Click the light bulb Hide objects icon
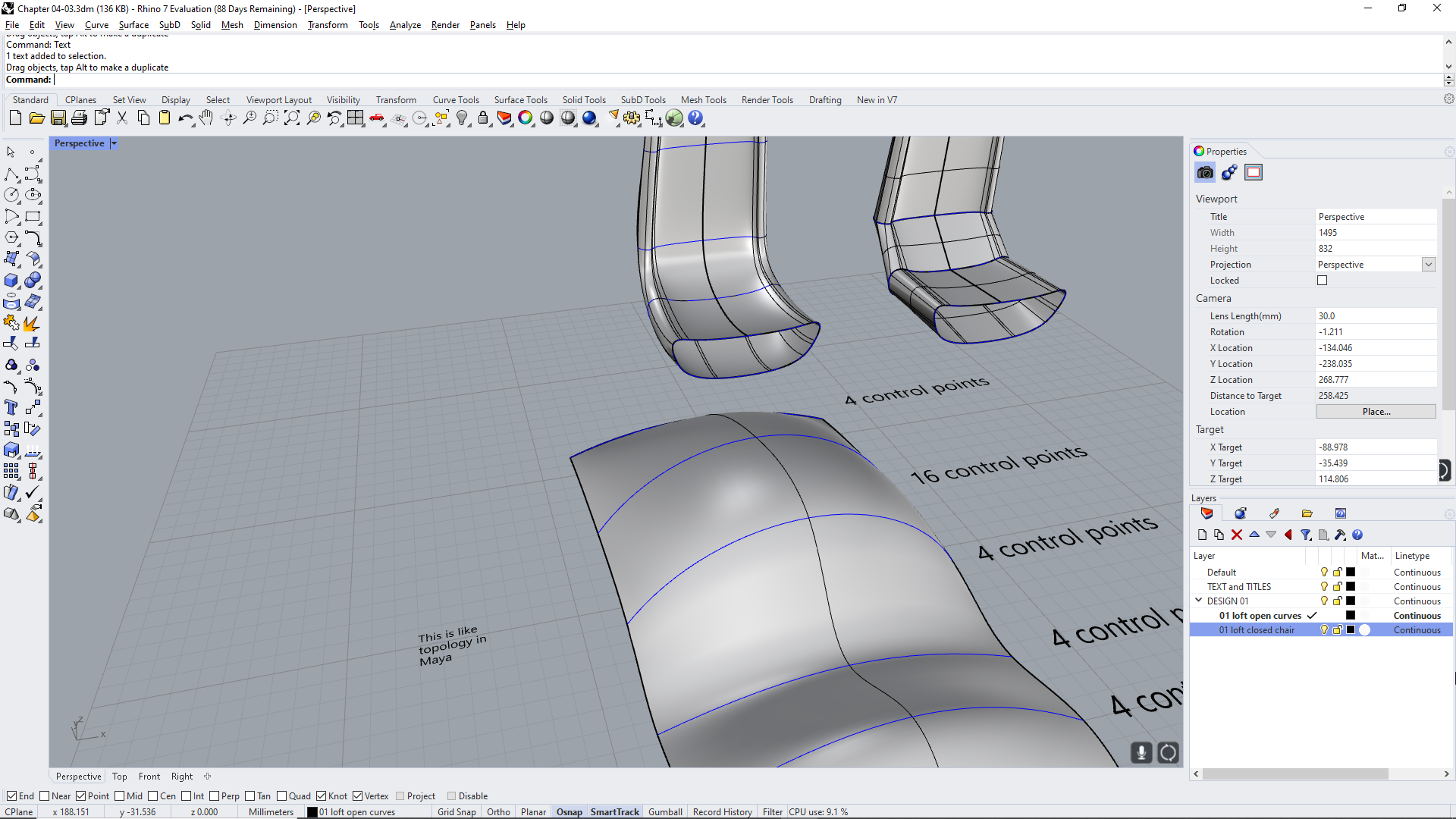The width and height of the screenshot is (1456, 819). pos(462,118)
